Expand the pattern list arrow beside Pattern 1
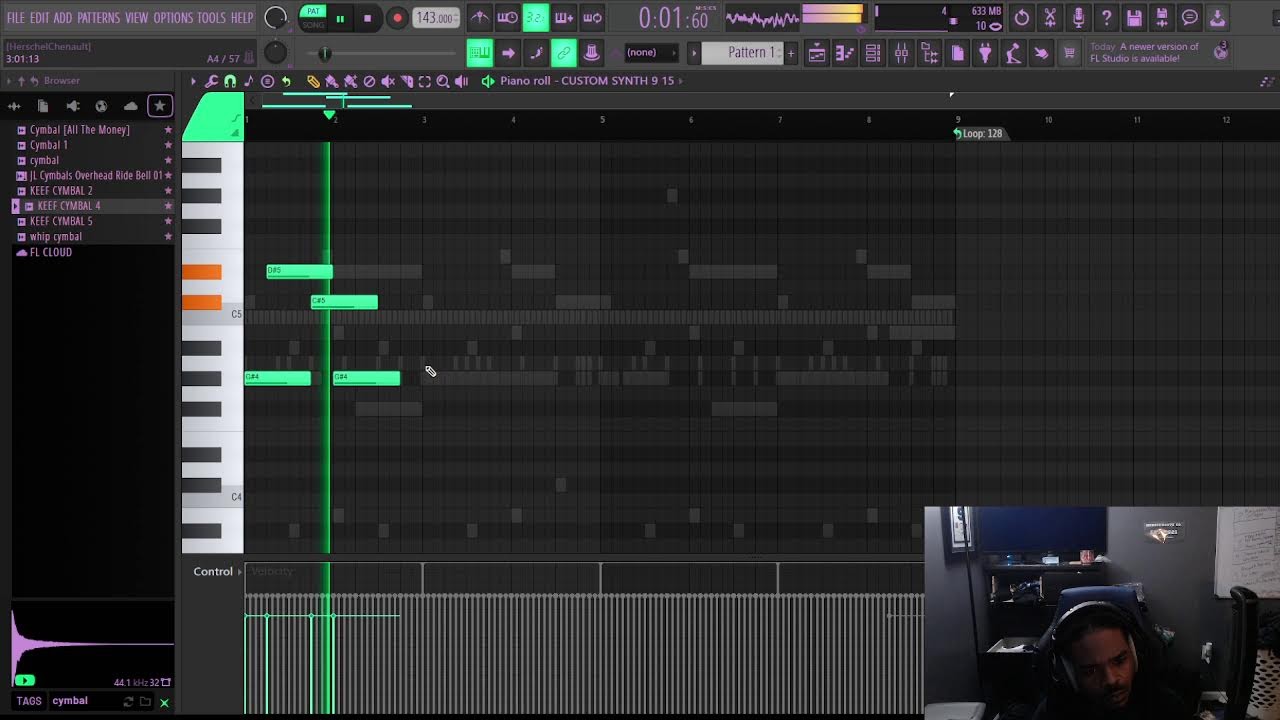This screenshot has height=720, width=1280. (x=694, y=53)
